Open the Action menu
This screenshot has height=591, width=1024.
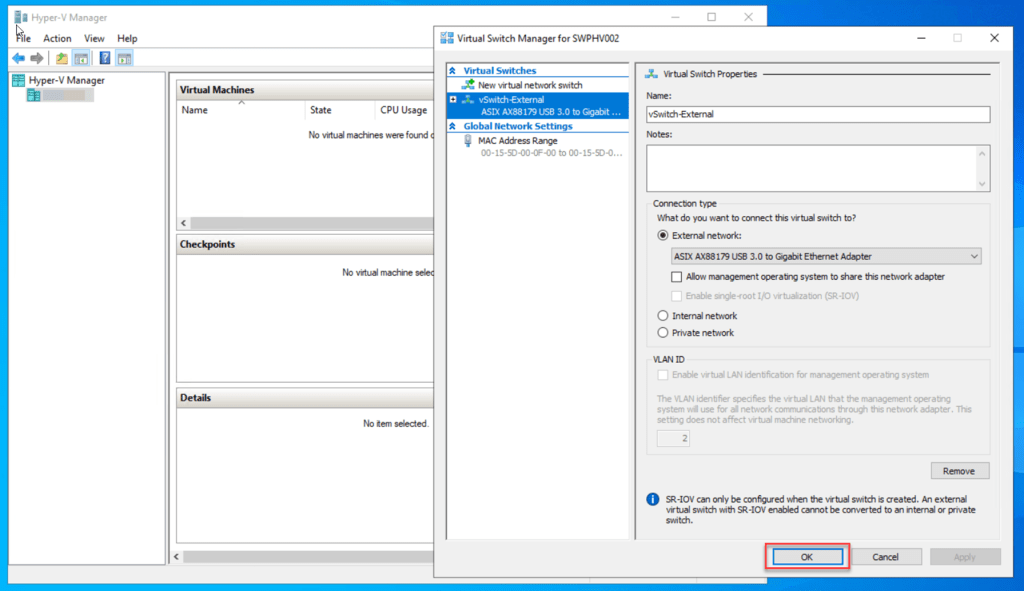(57, 38)
